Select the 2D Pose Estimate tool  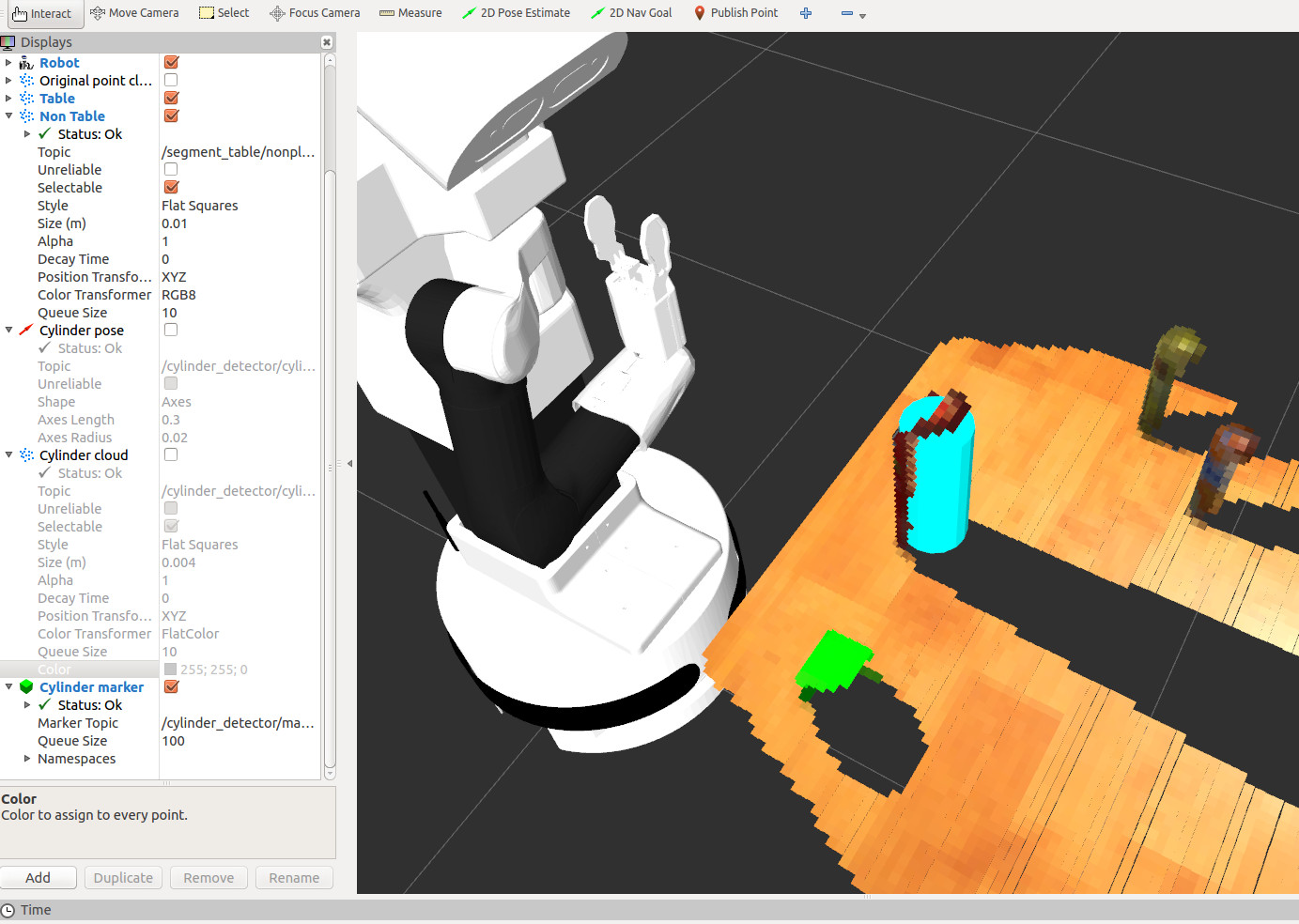pyautogui.click(x=516, y=13)
